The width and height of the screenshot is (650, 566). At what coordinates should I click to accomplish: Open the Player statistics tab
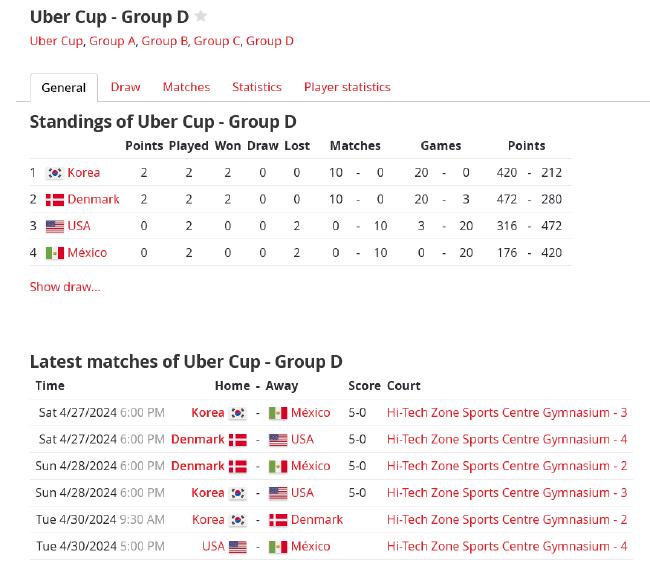[347, 87]
